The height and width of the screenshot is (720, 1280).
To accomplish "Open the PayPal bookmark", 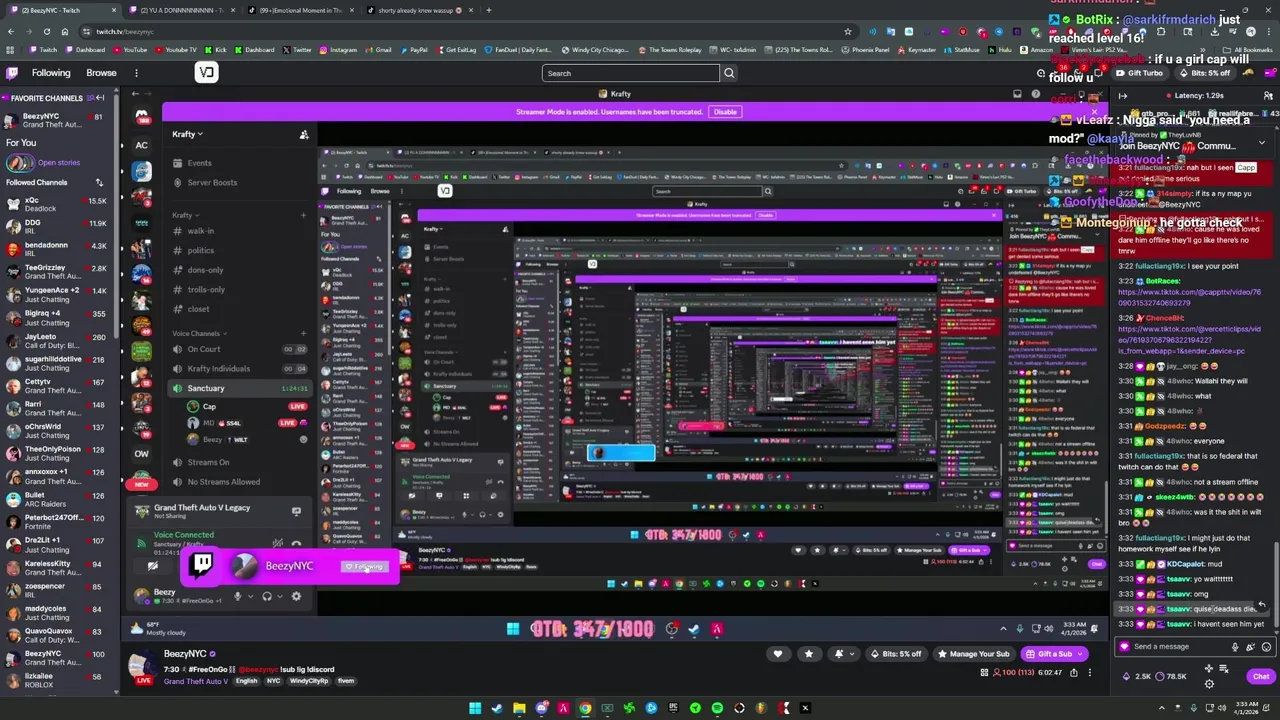I will tap(414, 49).
